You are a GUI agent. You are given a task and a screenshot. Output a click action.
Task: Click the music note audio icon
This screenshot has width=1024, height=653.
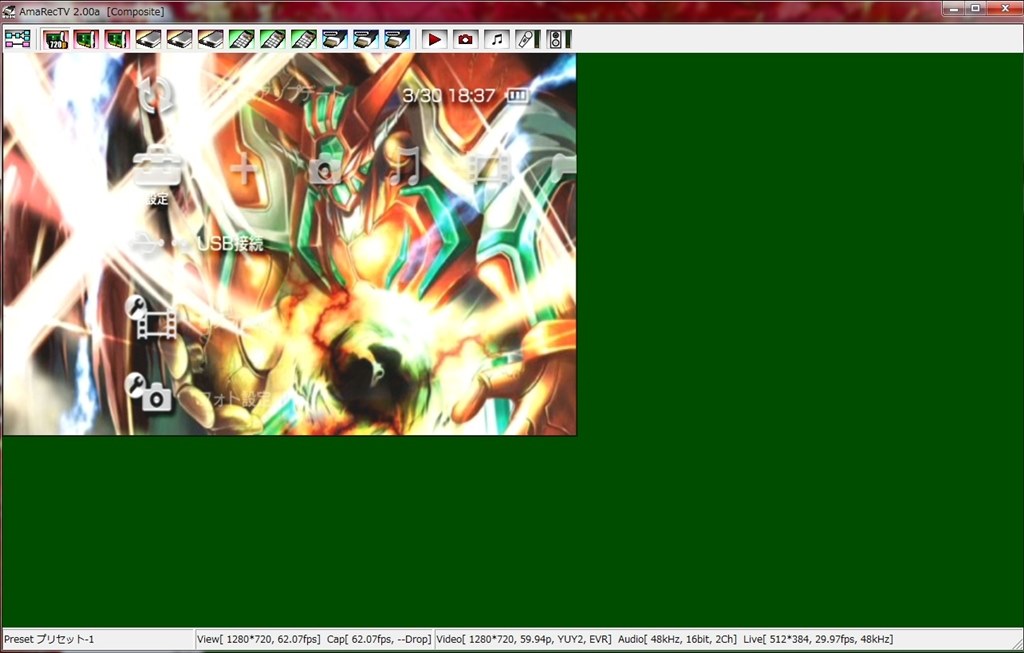point(496,39)
